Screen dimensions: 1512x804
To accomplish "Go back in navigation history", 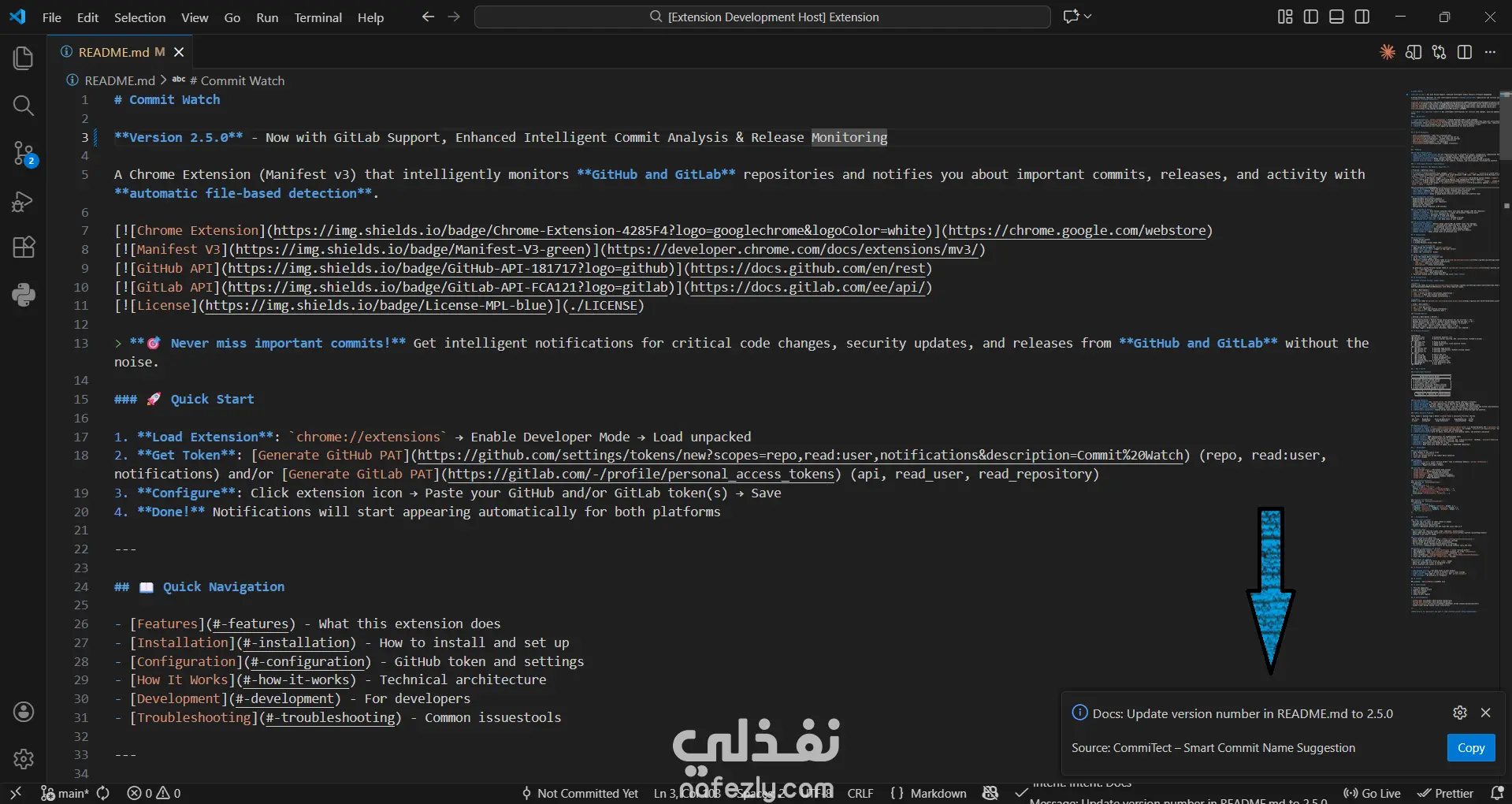I will tap(428, 17).
